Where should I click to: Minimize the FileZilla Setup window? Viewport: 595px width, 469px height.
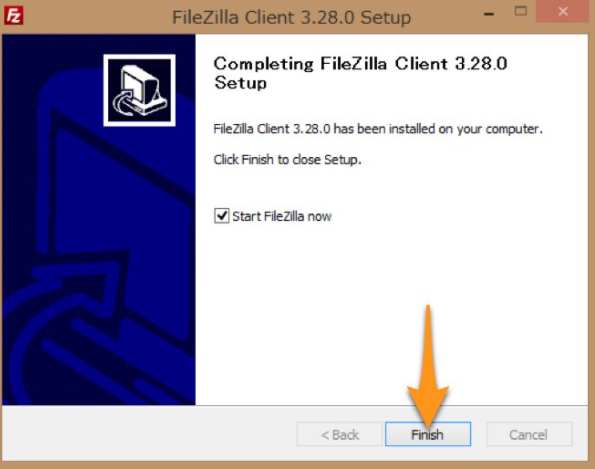(489, 14)
